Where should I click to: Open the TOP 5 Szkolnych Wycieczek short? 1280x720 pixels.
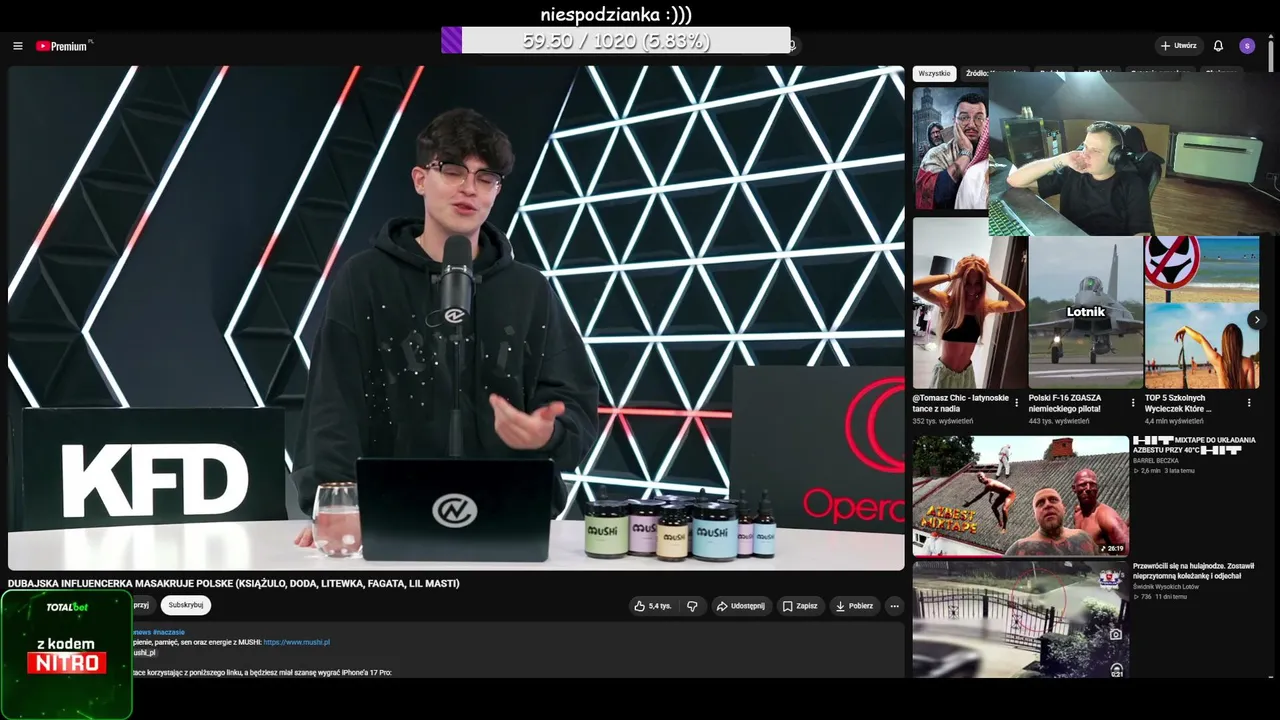1201,313
